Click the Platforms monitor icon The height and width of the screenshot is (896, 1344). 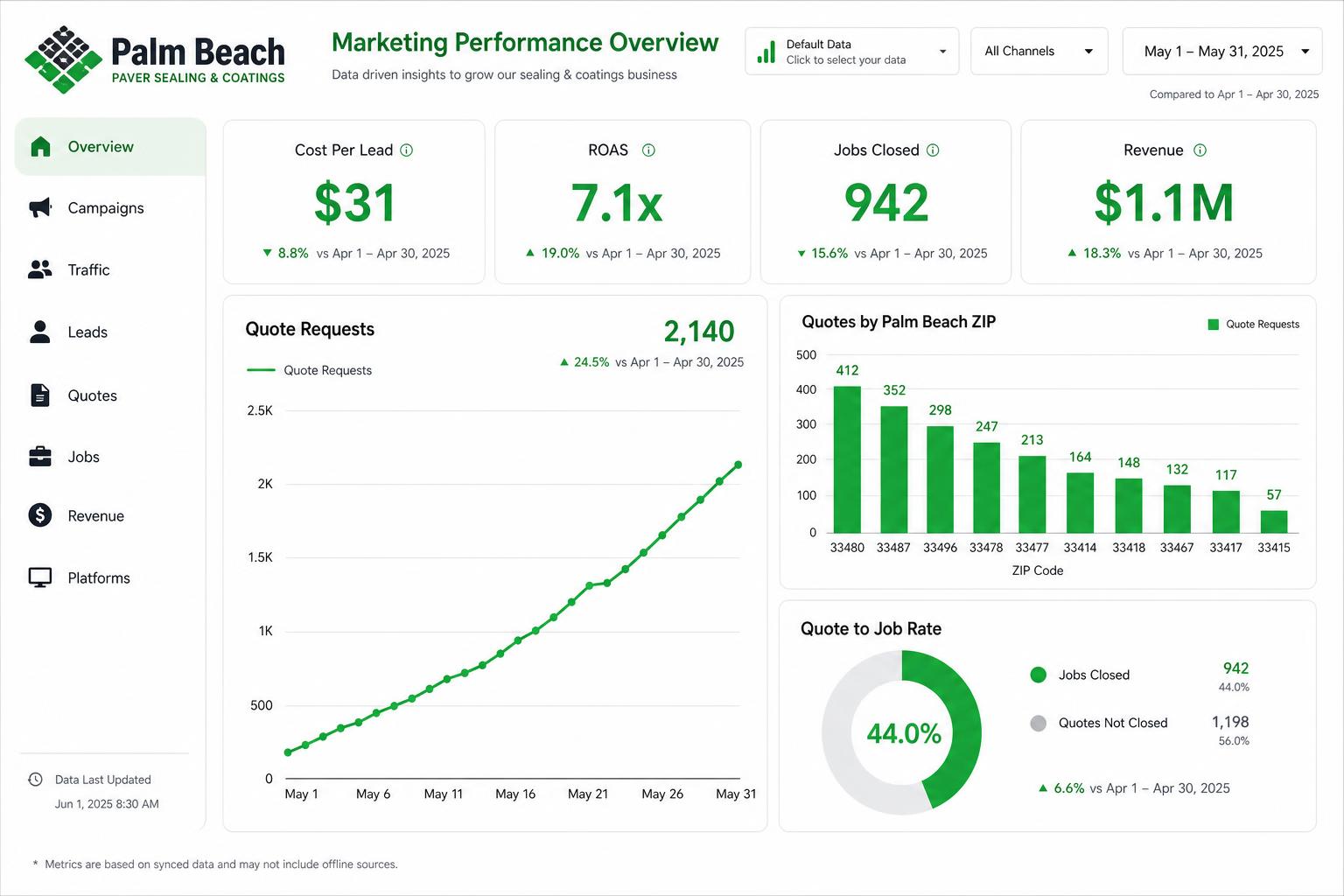pos(40,577)
